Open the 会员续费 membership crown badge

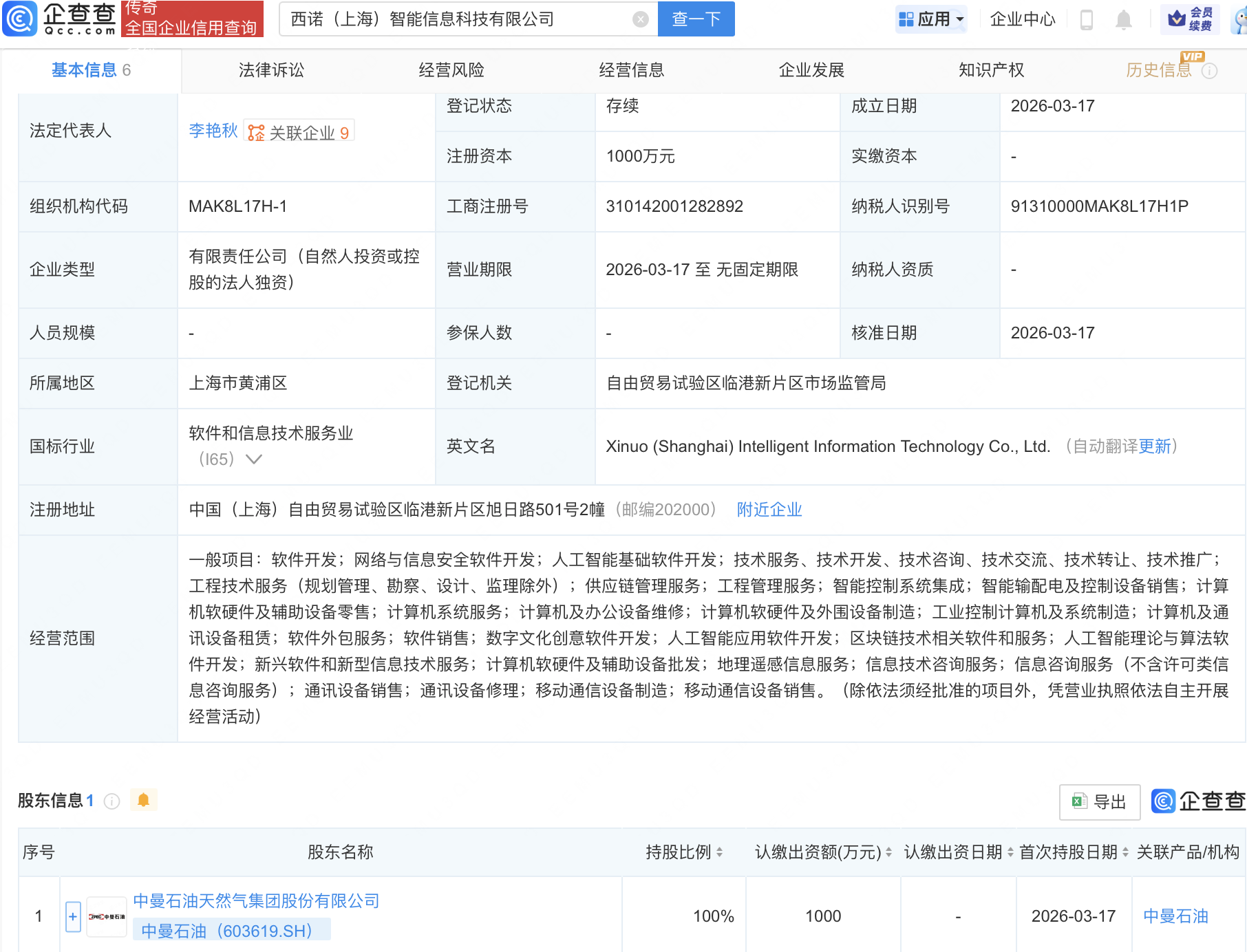1191,19
